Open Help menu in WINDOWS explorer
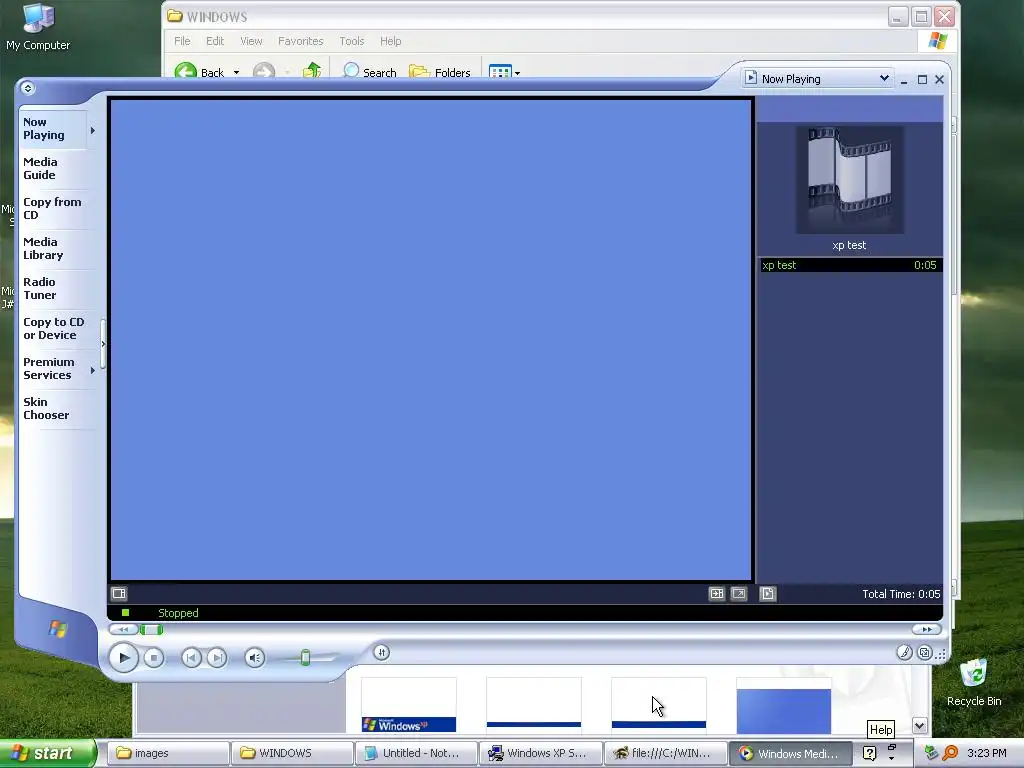The height and width of the screenshot is (768, 1024). [391, 40]
